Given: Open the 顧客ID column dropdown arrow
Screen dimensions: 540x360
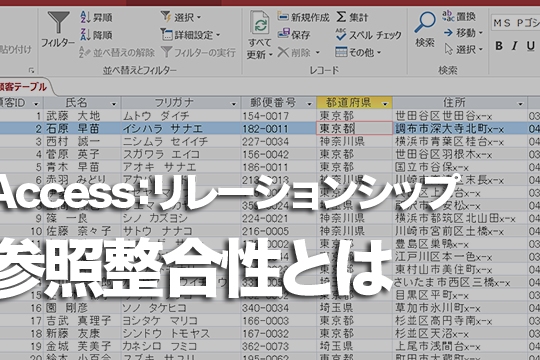Looking at the screenshot, I should [x=36, y=103].
